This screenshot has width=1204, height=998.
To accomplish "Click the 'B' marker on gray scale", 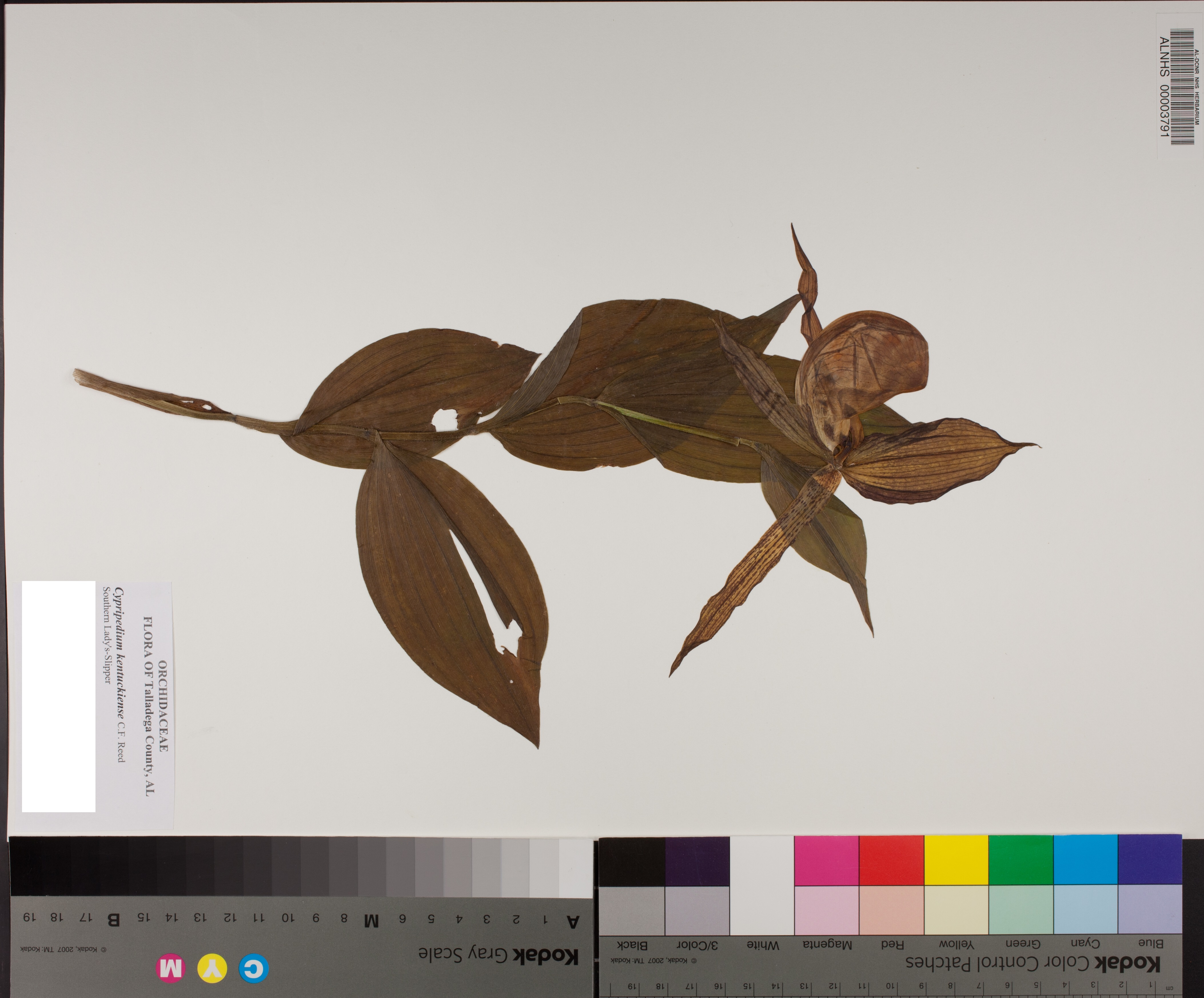I will (x=114, y=920).
